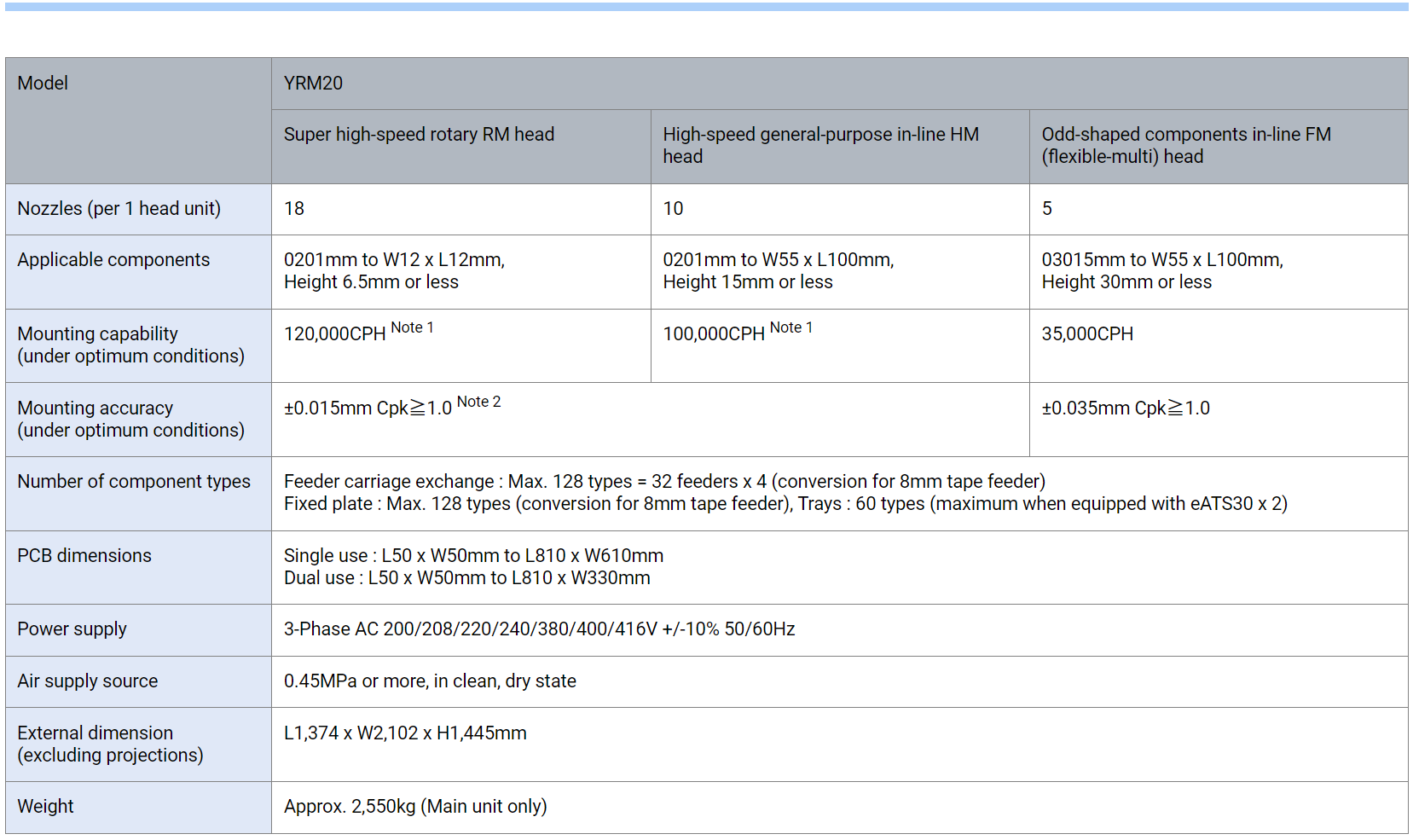Click the '35,000CPH' value
The image size is (1413, 840).
[1087, 334]
